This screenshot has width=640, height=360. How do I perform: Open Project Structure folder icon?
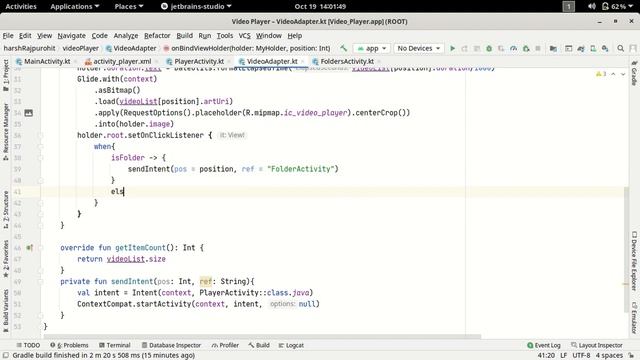coord(553,48)
